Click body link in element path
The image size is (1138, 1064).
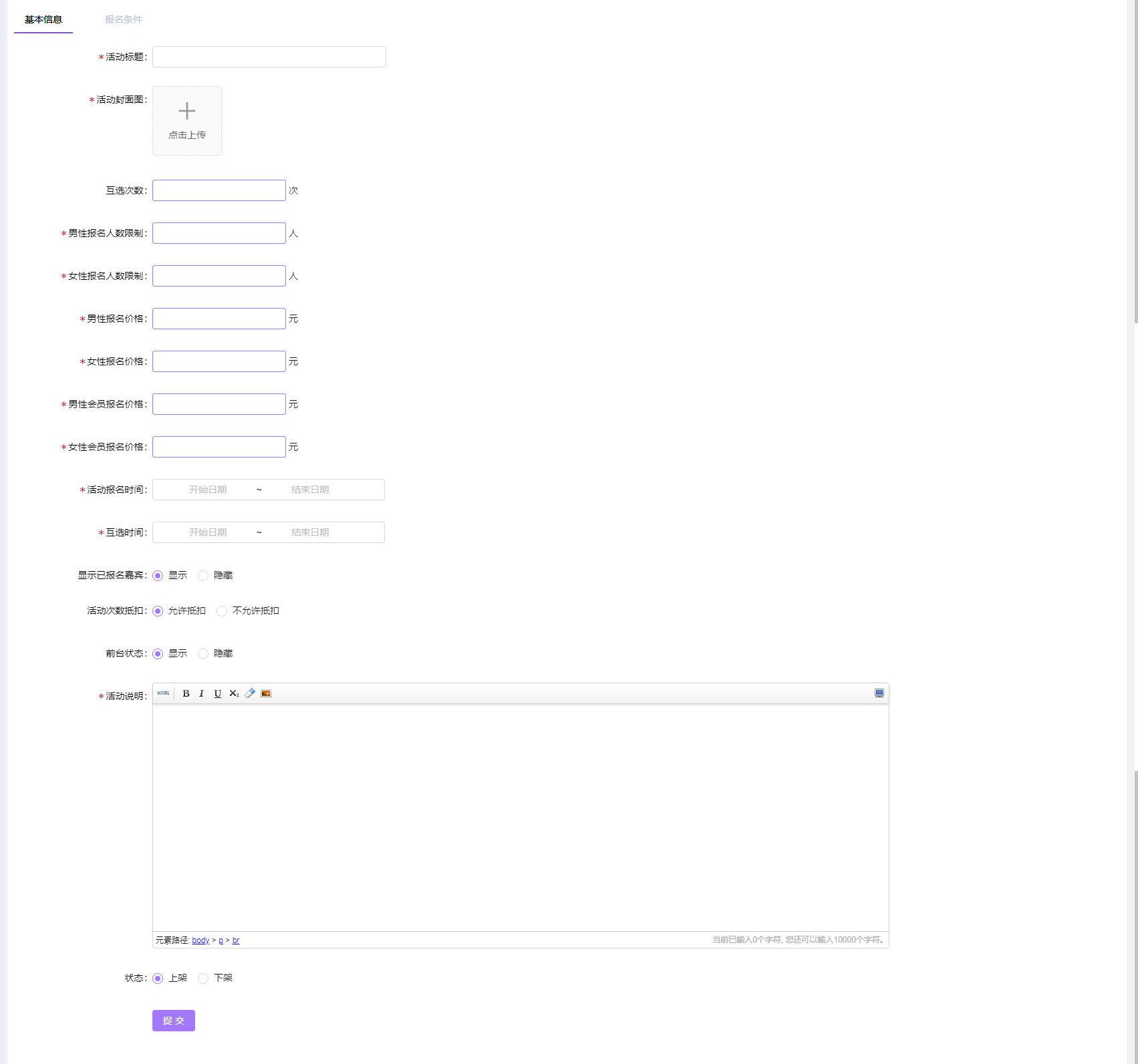click(x=200, y=940)
